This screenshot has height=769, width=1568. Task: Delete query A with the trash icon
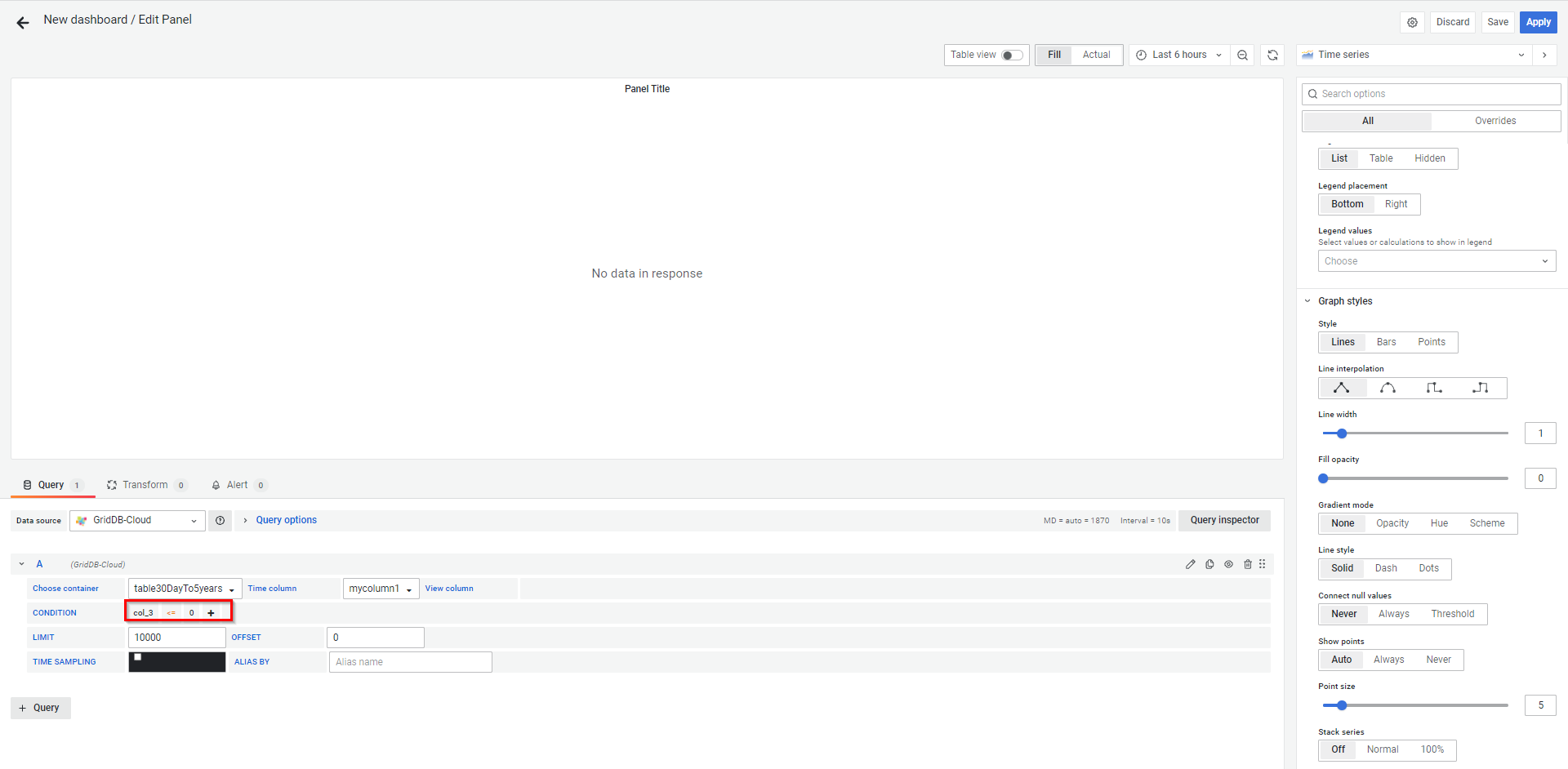[x=1247, y=564]
